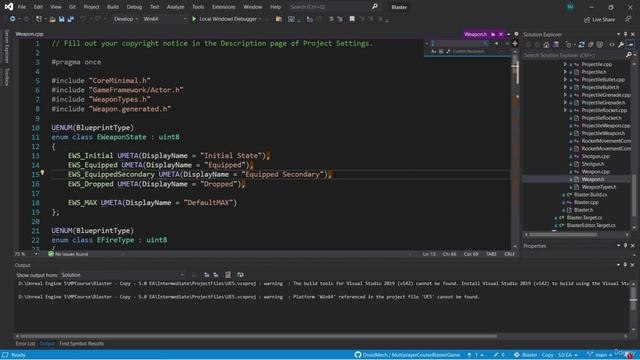640x360 pixels.
Task: Click the user account avatar icon
Action: point(570,7)
